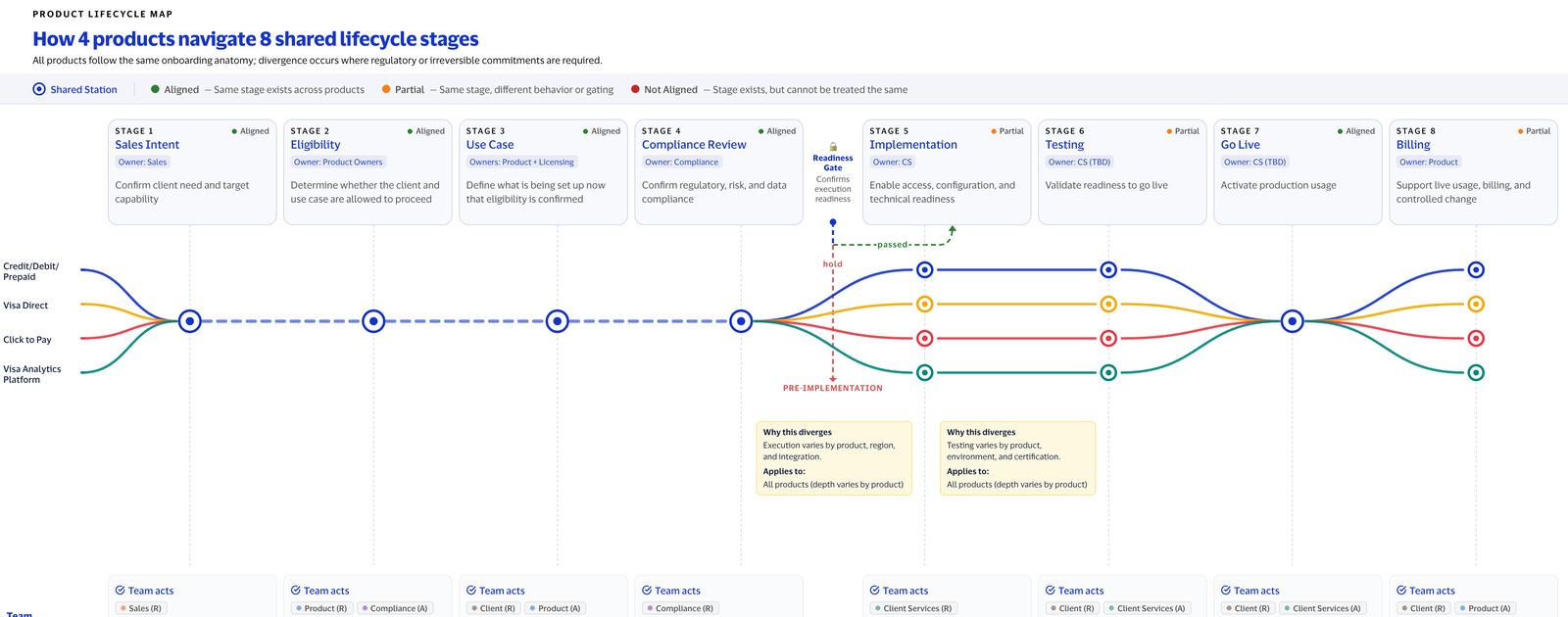Click the Compliance (R) chip under Stage 4
1568x617 pixels.
tap(680, 608)
